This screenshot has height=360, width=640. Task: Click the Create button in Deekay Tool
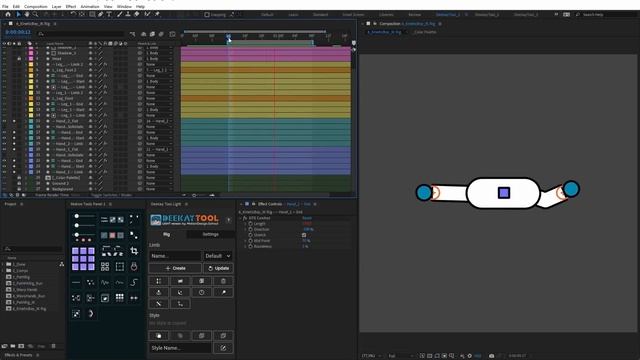[x=175, y=268]
